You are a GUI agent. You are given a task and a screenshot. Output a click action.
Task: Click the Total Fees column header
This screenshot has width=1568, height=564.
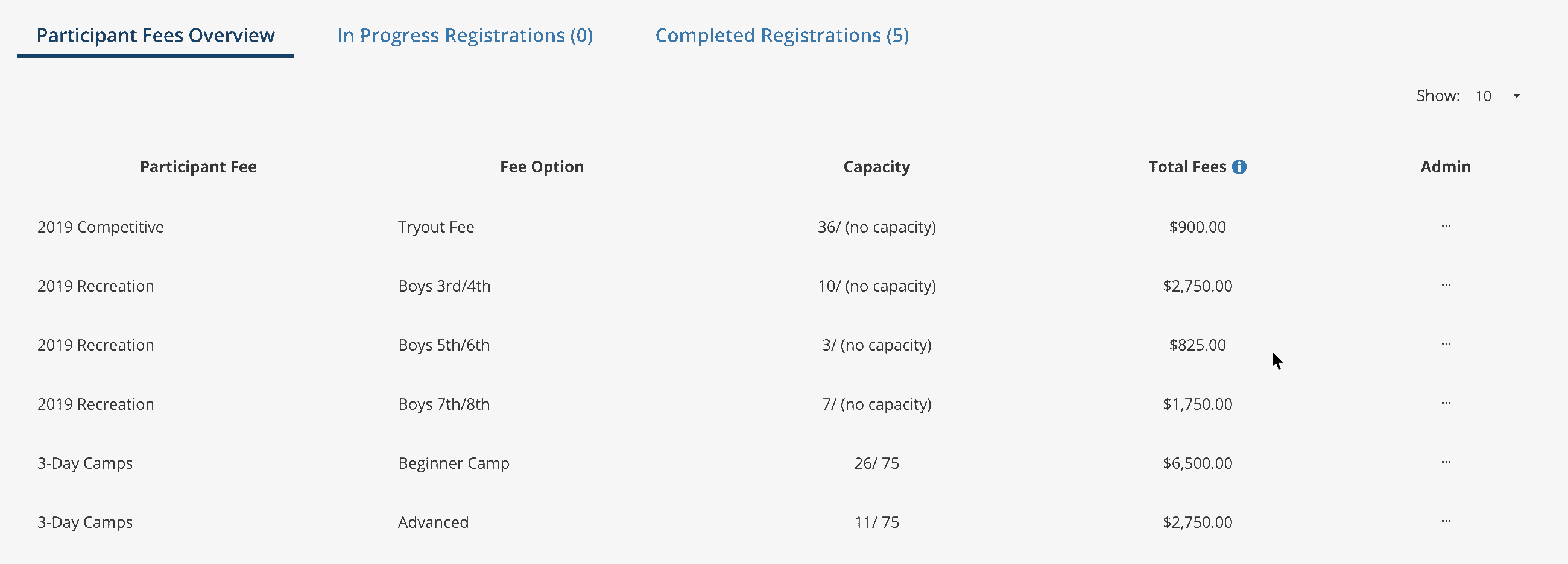point(1187,166)
